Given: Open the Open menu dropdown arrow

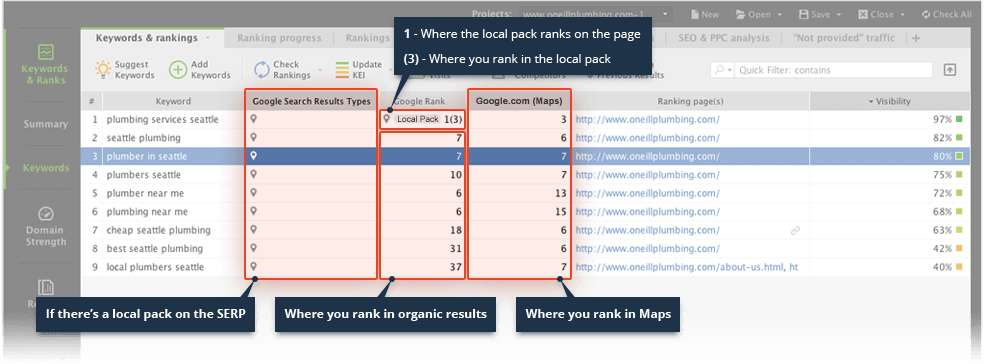Looking at the screenshot, I should 780,14.
